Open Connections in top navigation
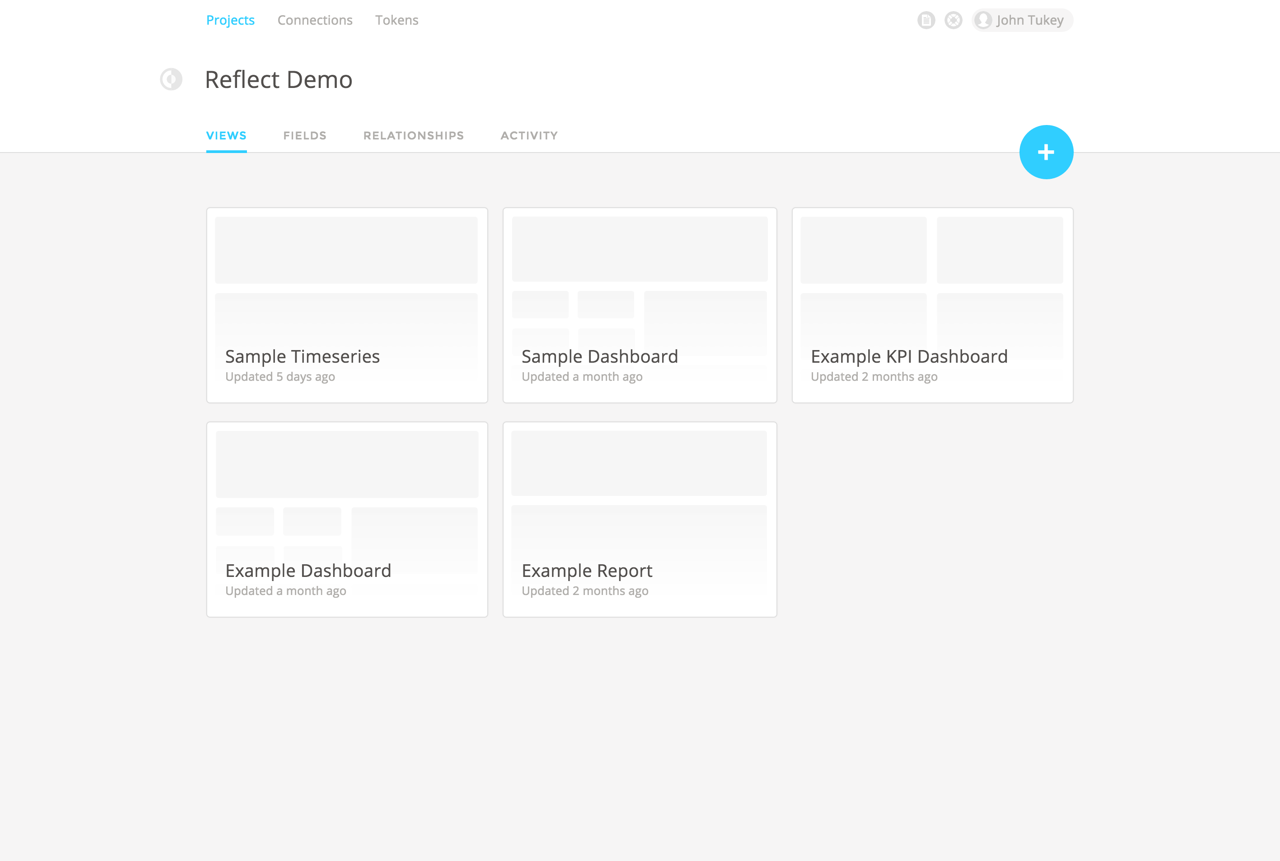Image resolution: width=1280 pixels, height=861 pixels. (x=315, y=20)
